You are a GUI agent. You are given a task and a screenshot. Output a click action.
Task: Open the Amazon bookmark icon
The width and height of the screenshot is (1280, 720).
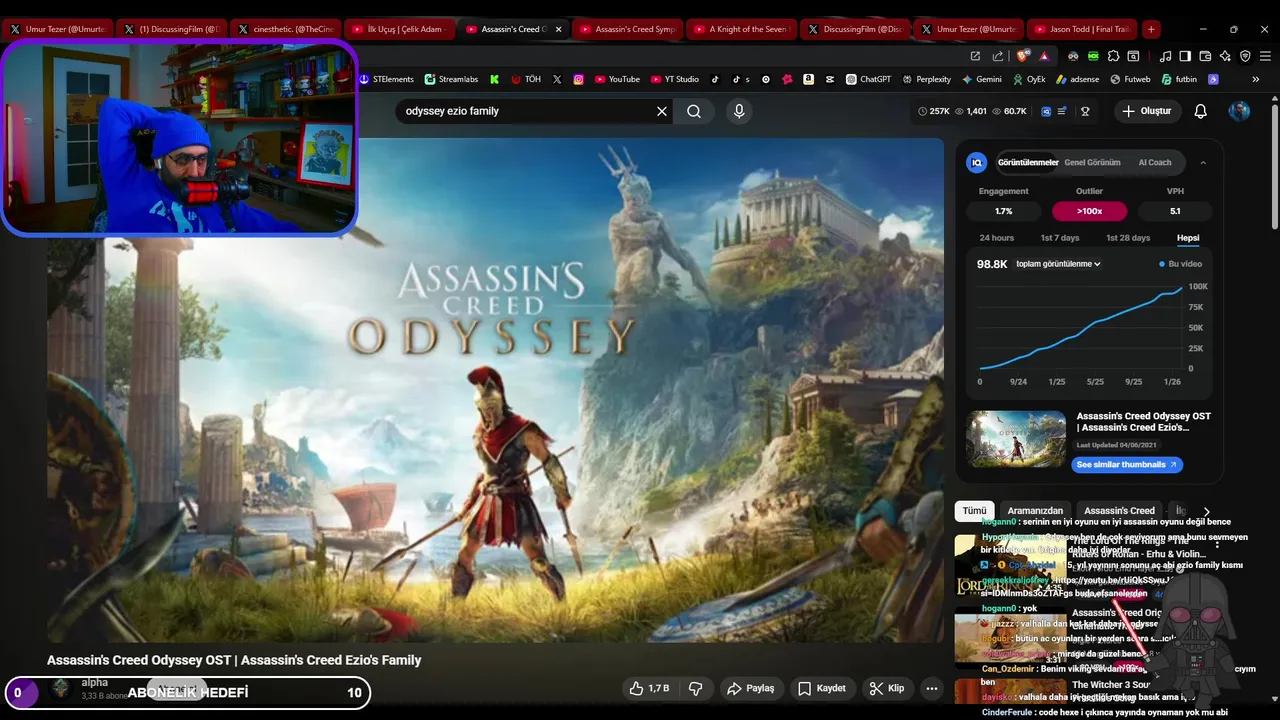tap(808, 79)
